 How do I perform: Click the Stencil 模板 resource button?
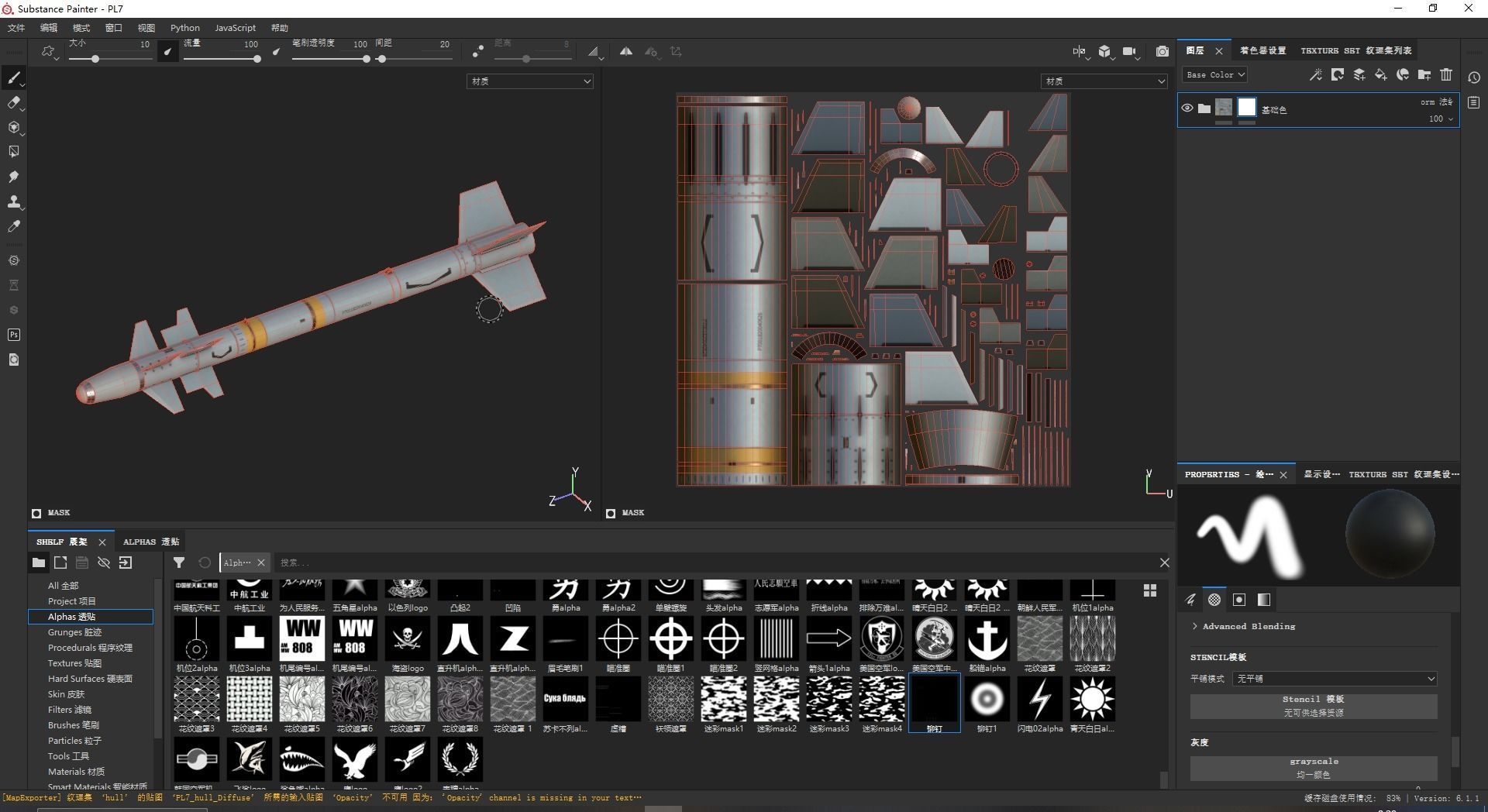(1314, 706)
